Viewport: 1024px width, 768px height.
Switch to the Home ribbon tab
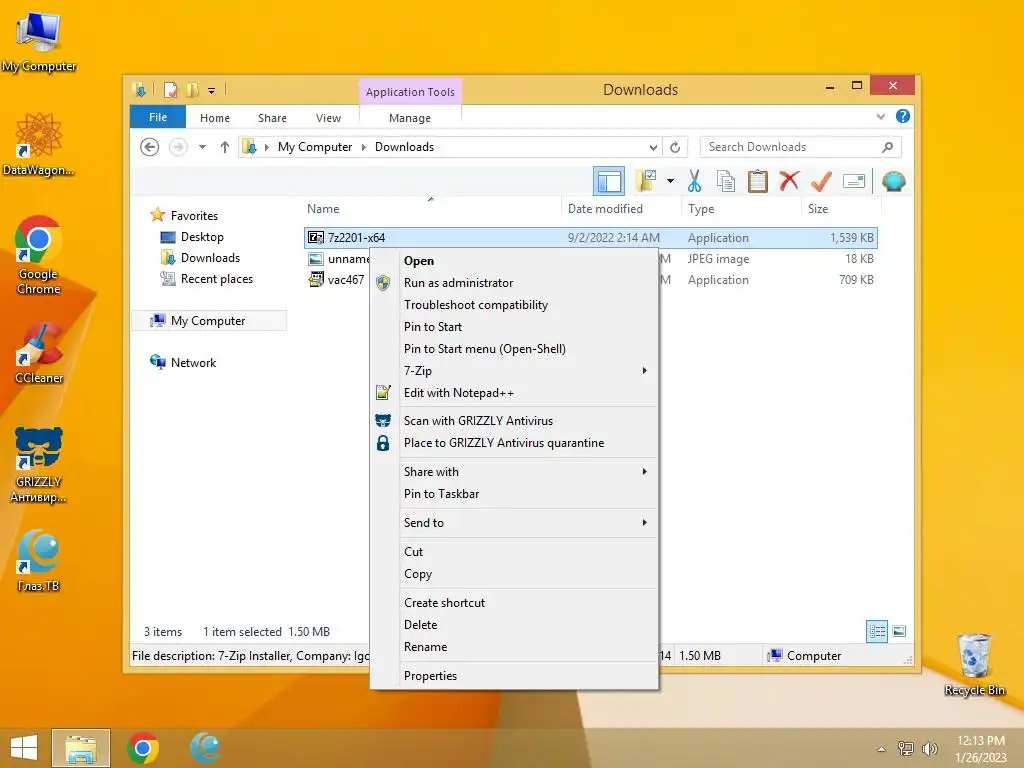(215, 118)
